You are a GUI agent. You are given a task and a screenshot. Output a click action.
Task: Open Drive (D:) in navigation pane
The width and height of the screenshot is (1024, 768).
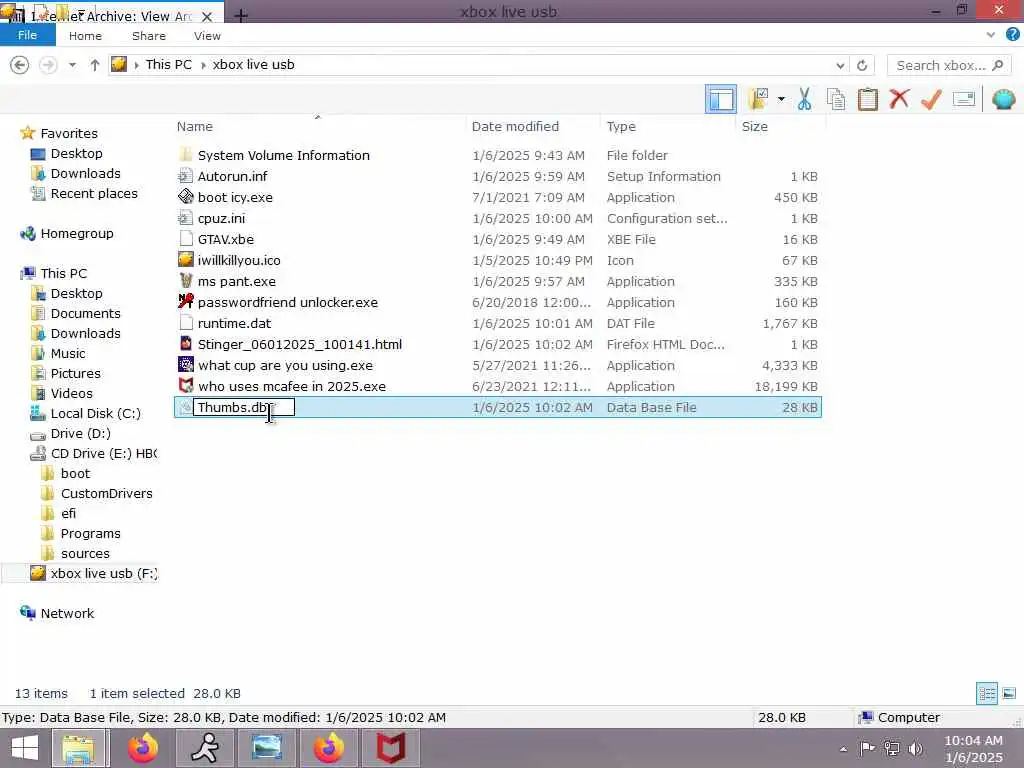(x=80, y=434)
